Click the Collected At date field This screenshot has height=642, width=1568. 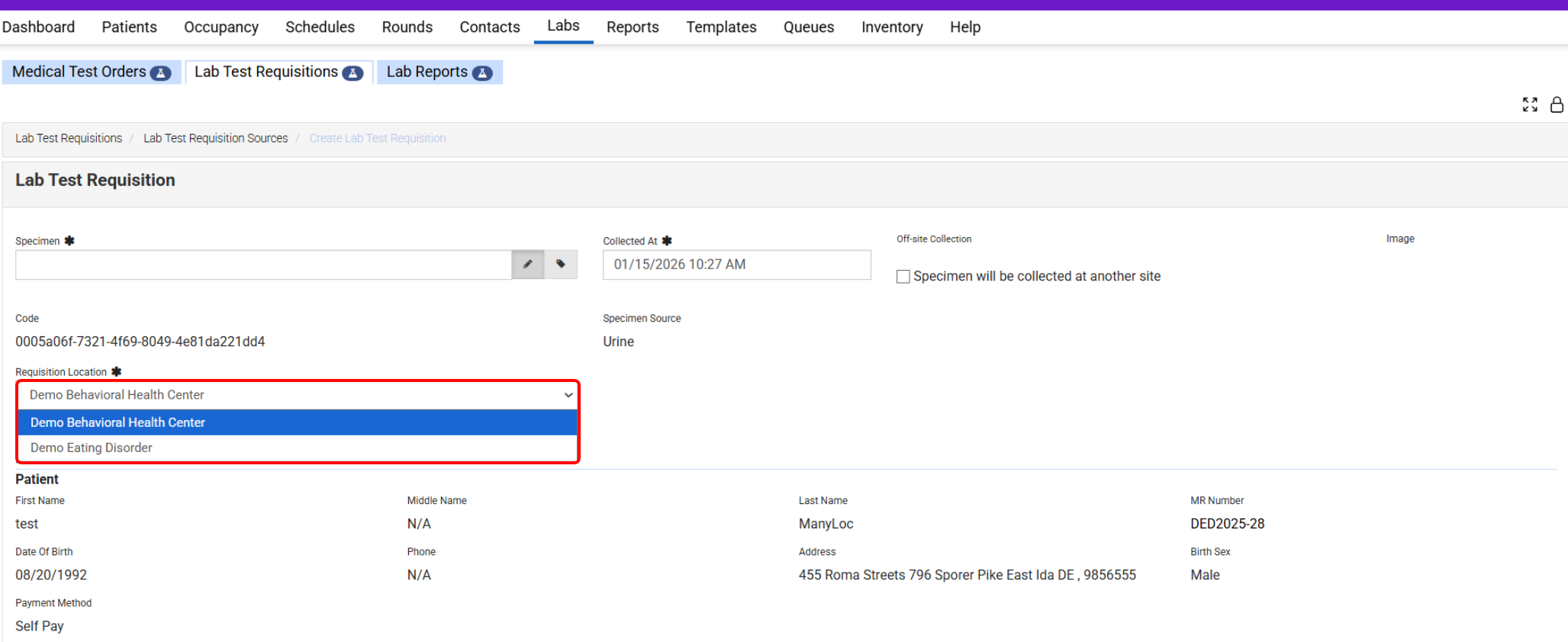coord(736,265)
